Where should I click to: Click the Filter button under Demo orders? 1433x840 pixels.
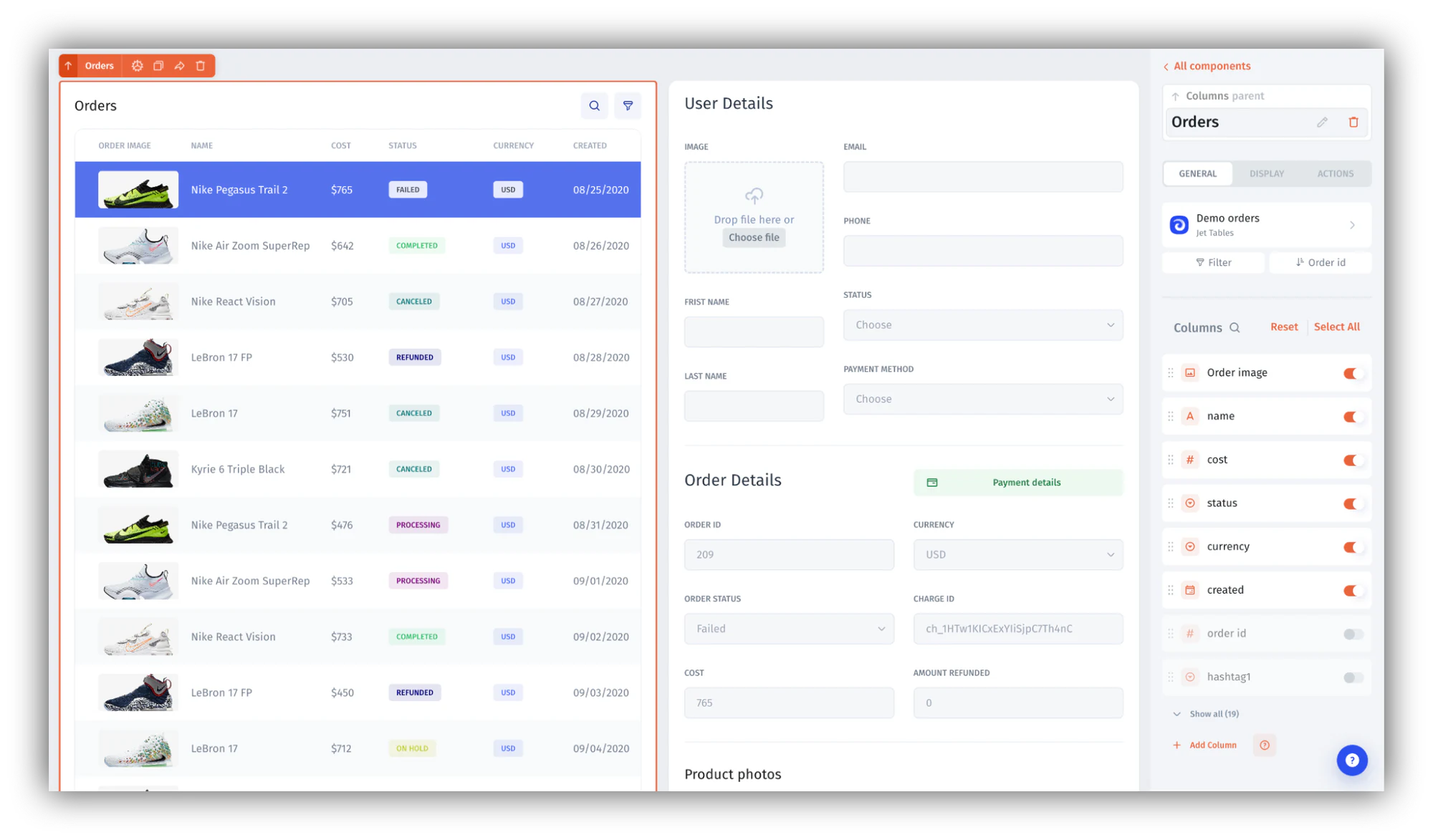[1213, 263]
